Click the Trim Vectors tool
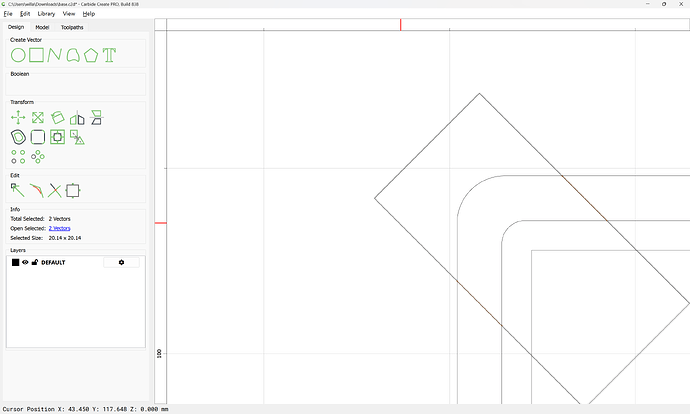The height and width of the screenshot is (414, 690). (x=55, y=190)
